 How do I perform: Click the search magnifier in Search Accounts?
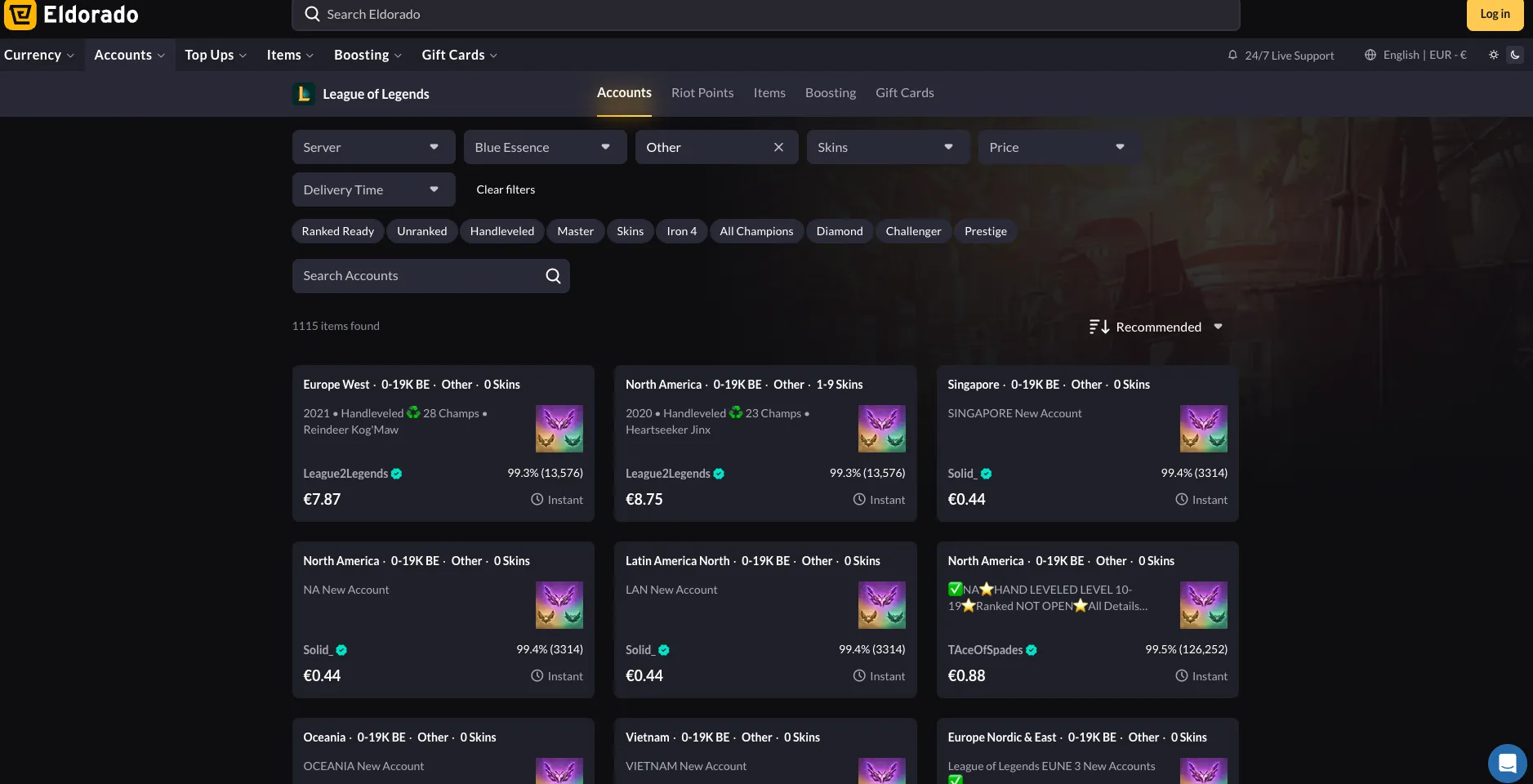pos(552,275)
